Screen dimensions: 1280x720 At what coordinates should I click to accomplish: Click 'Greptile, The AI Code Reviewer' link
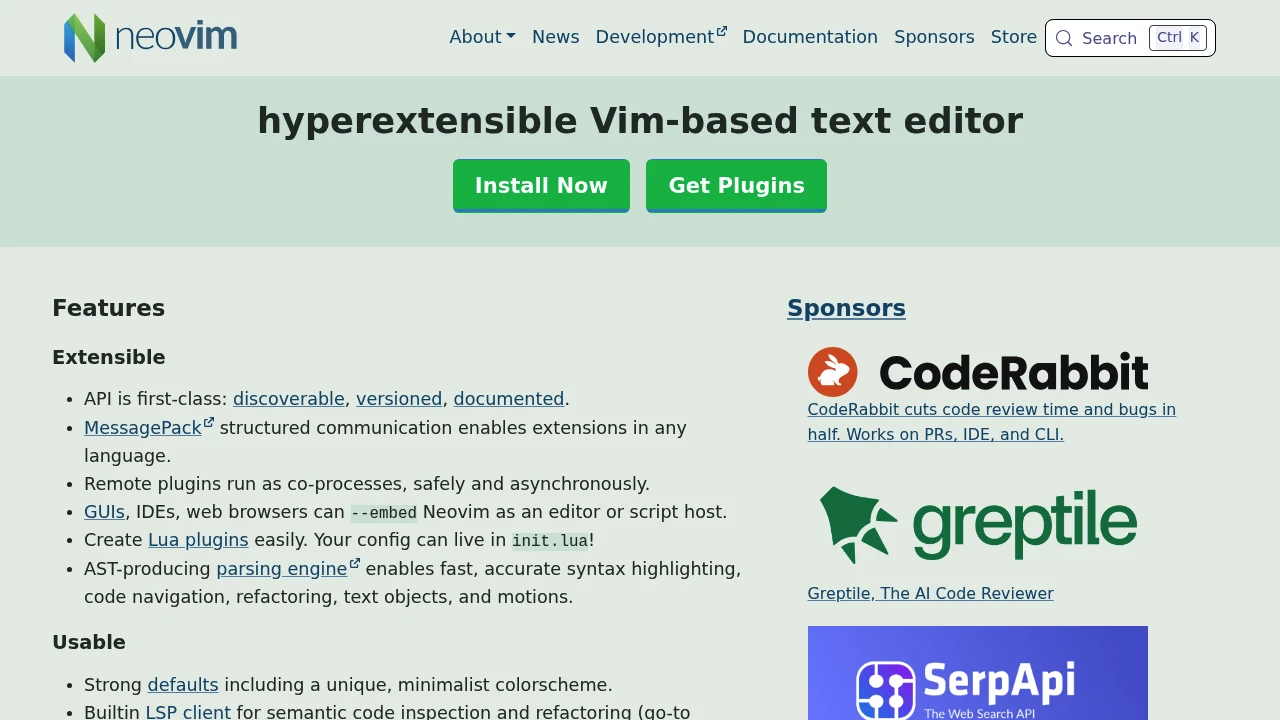pos(930,593)
